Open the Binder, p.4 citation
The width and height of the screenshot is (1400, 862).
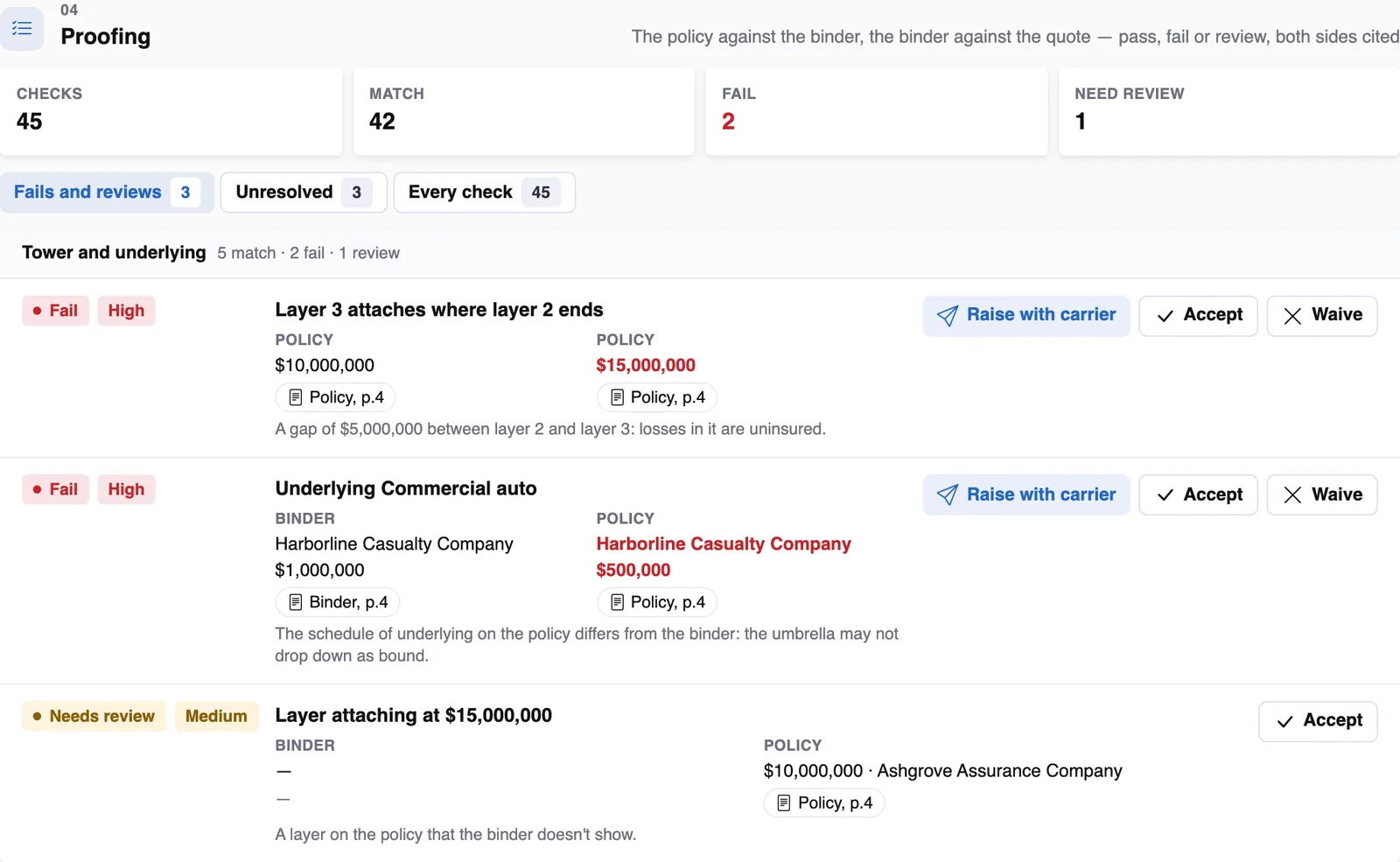pyautogui.click(x=338, y=602)
